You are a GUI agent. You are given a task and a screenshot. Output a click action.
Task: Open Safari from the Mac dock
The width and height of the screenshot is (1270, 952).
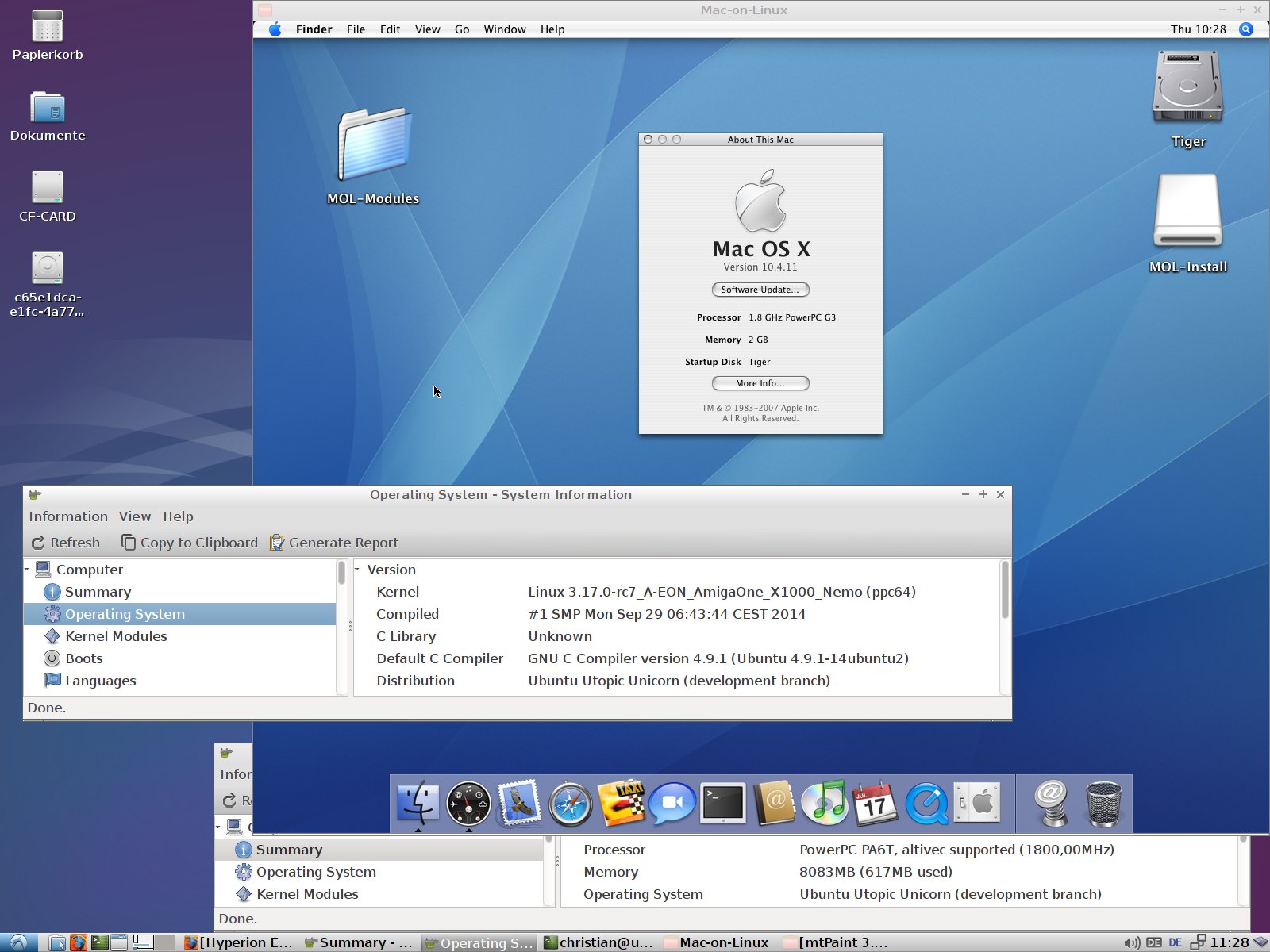point(570,804)
